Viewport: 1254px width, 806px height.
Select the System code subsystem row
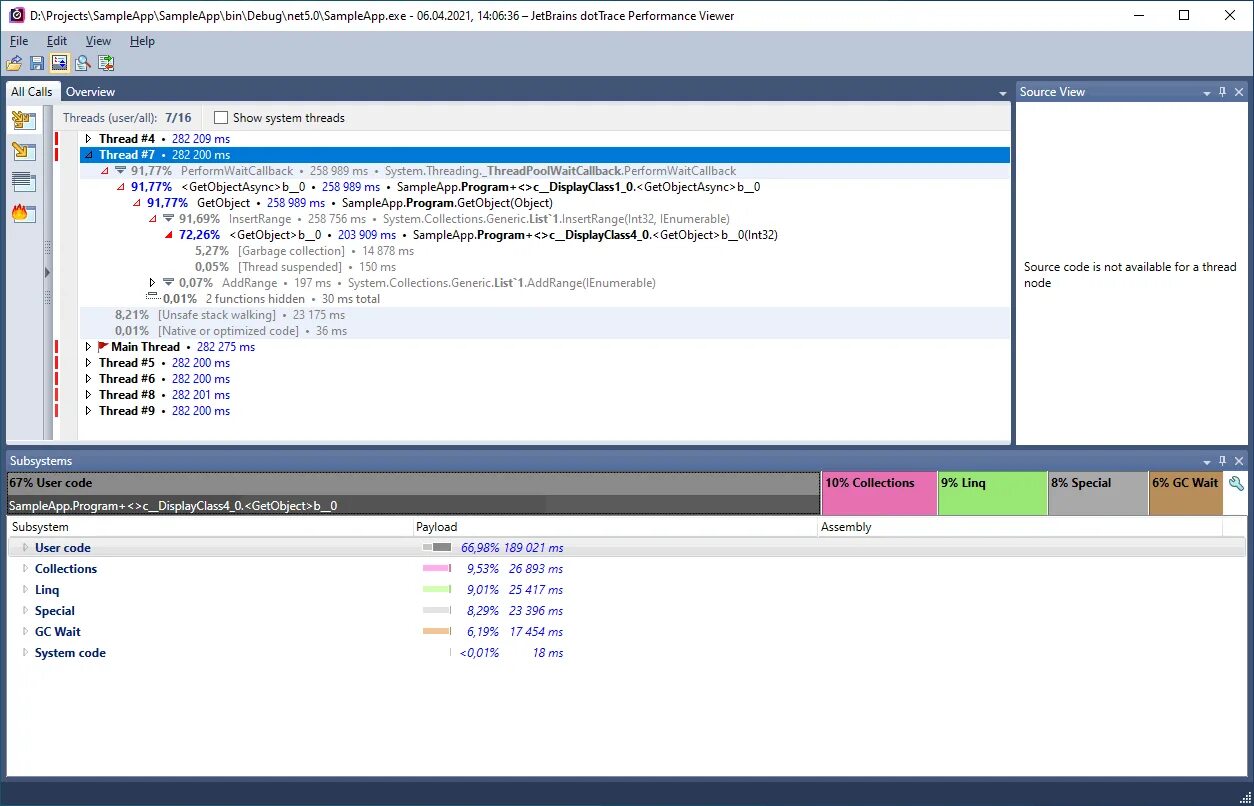626,653
